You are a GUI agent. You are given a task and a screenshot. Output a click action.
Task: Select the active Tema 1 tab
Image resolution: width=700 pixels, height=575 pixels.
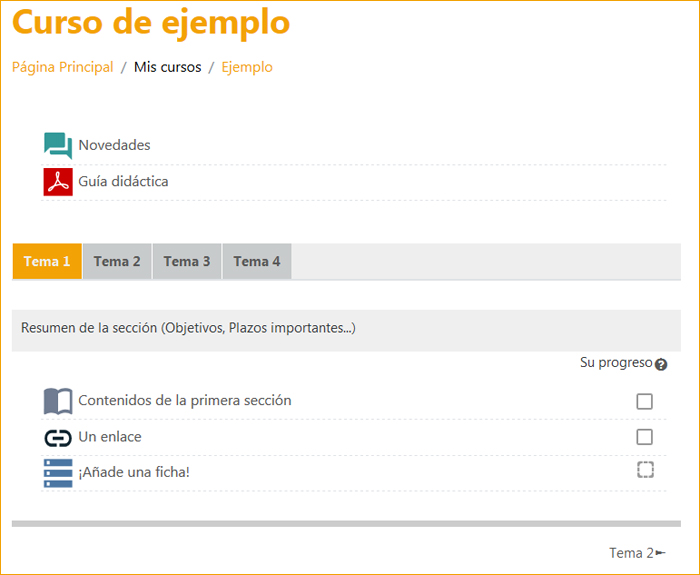point(47,262)
